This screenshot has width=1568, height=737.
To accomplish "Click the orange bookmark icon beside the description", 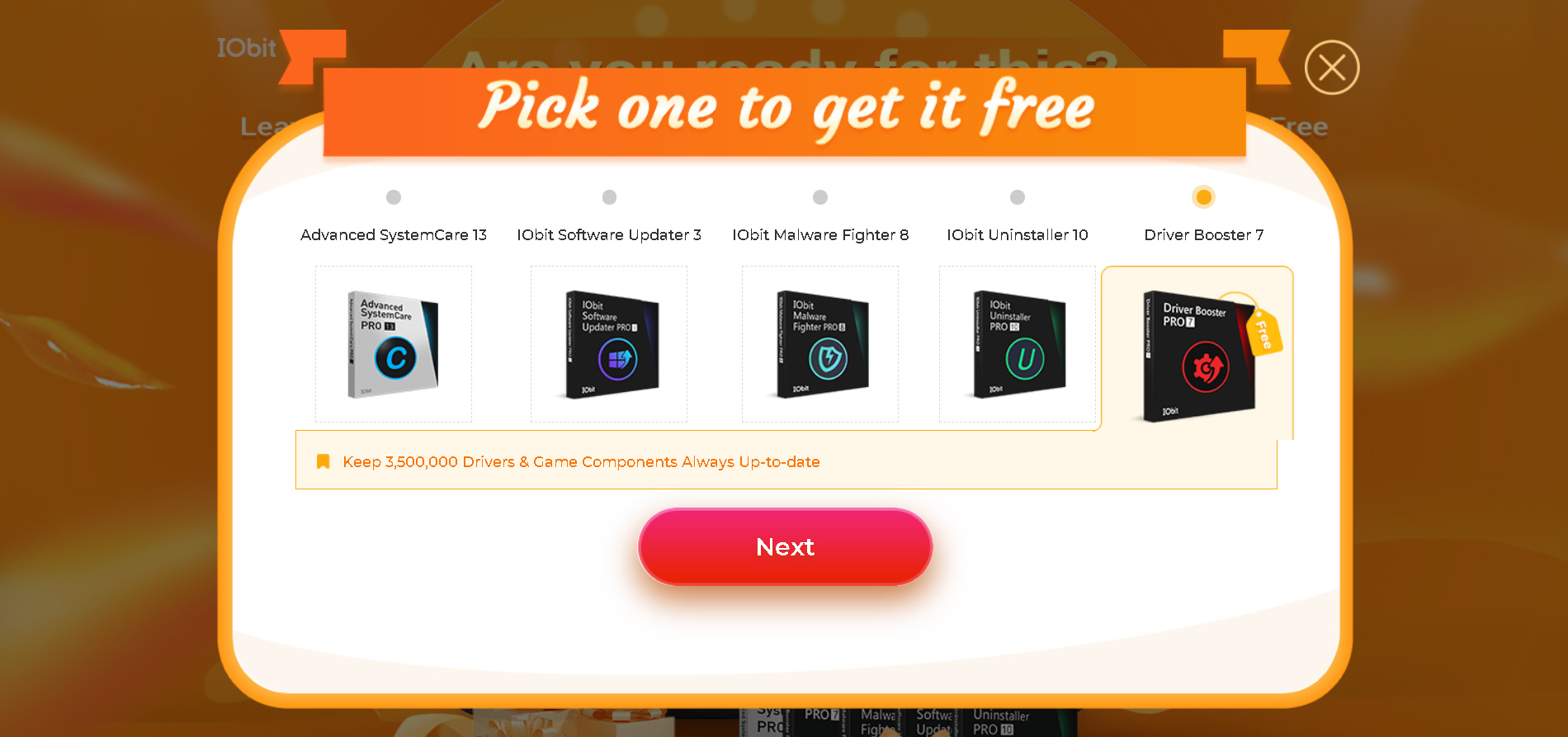I will click(324, 461).
